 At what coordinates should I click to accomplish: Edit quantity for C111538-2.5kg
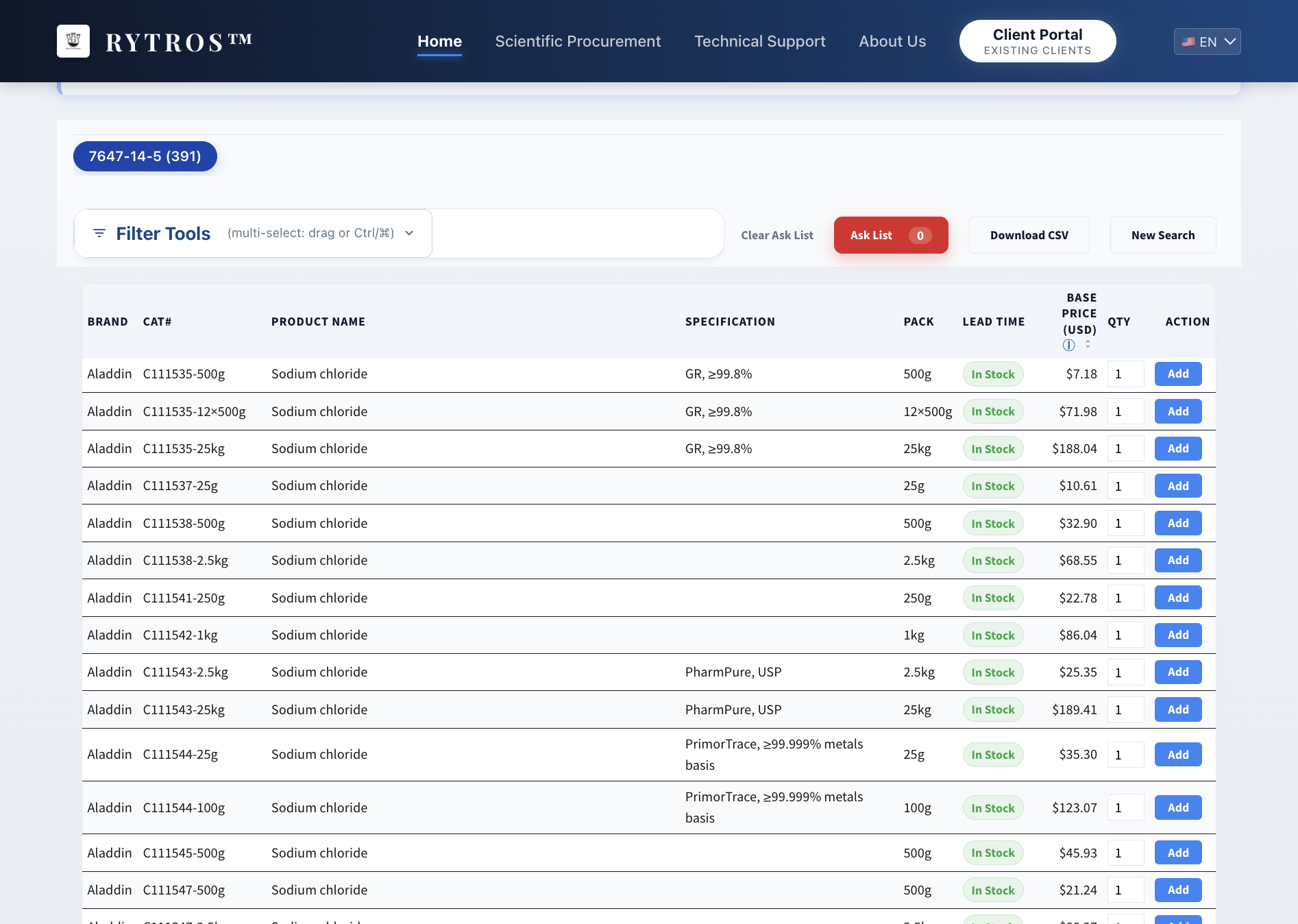[x=1125, y=560]
